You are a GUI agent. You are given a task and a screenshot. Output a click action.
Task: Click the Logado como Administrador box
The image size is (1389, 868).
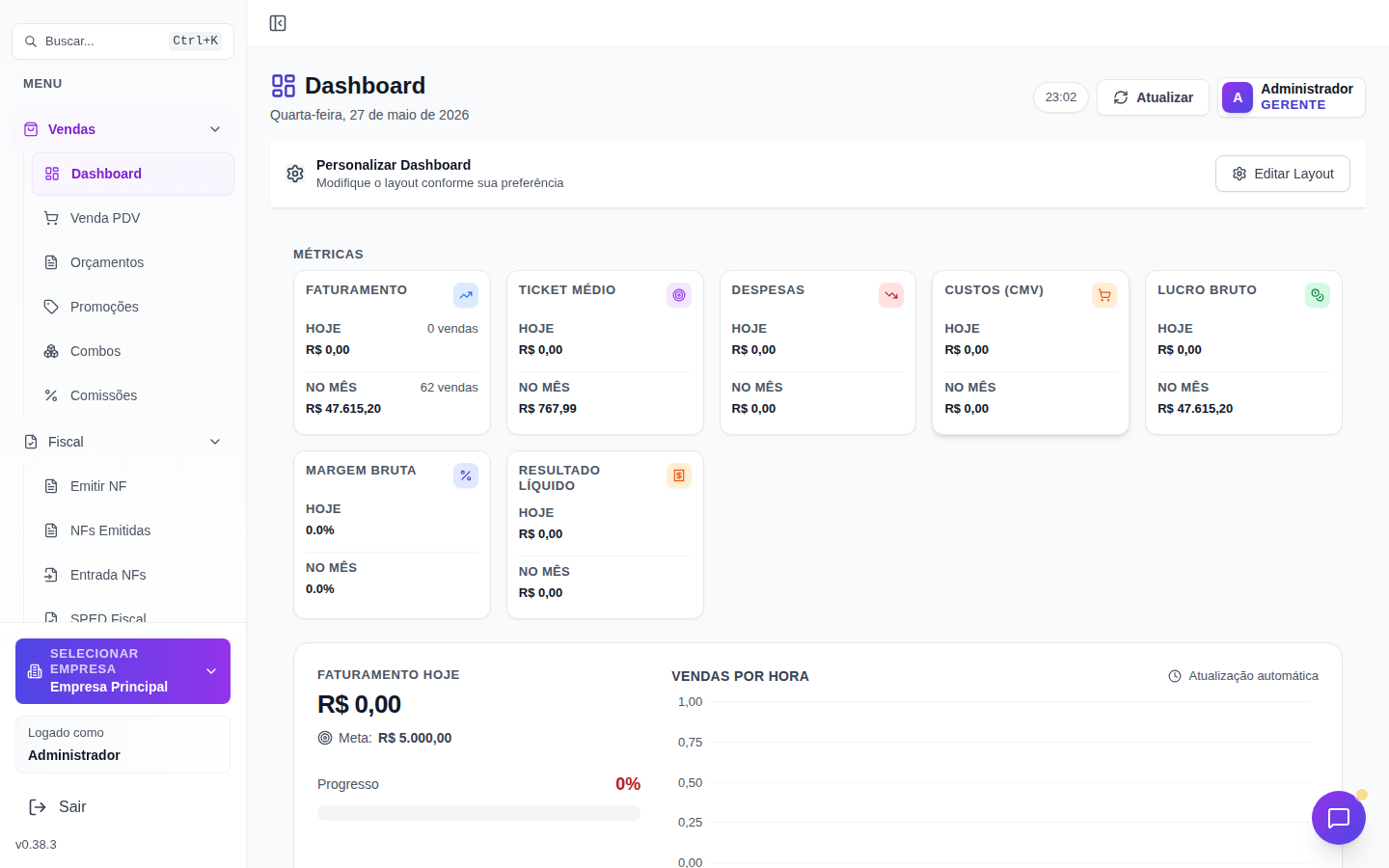click(123, 745)
